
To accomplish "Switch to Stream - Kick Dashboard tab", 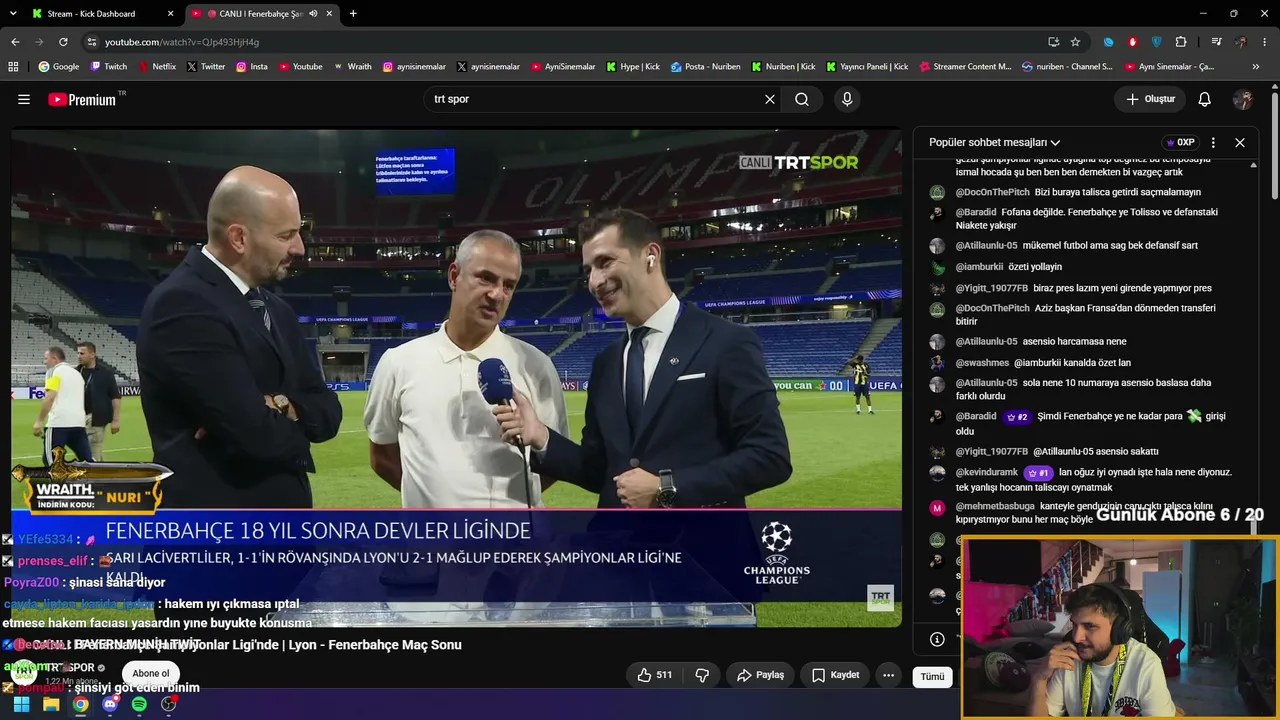I will [x=103, y=14].
